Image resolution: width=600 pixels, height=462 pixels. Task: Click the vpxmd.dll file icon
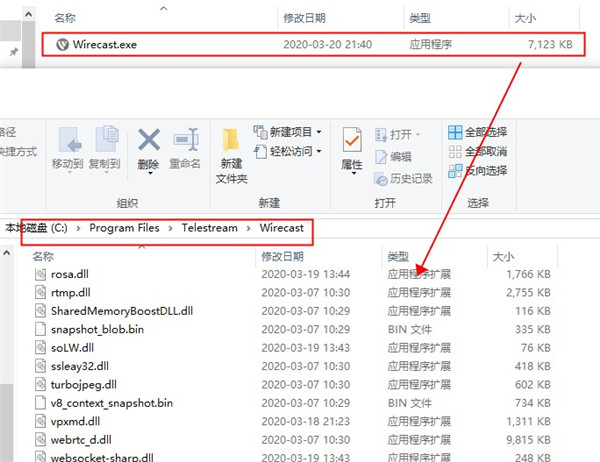(x=40, y=421)
